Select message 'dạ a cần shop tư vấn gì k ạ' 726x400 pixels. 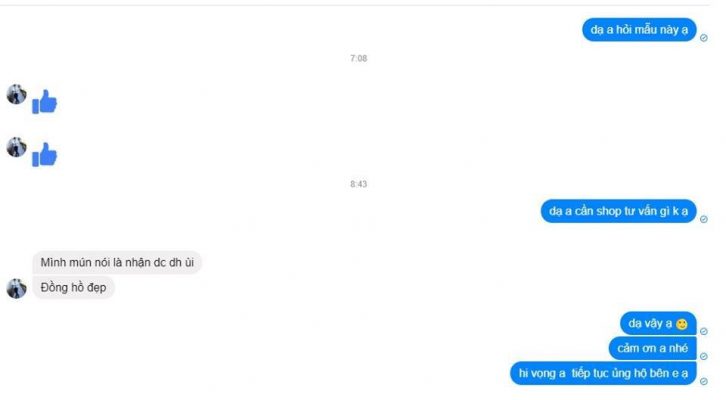pyautogui.click(x=619, y=211)
